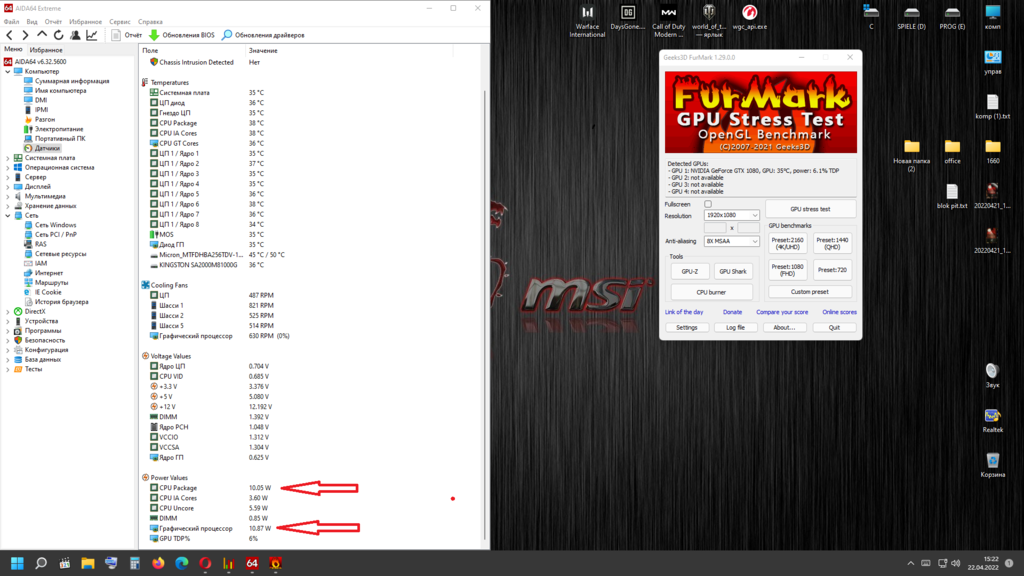This screenshot has width=1024, height=576.
Task: Open the Online scores link
Action: click(839, 312)
